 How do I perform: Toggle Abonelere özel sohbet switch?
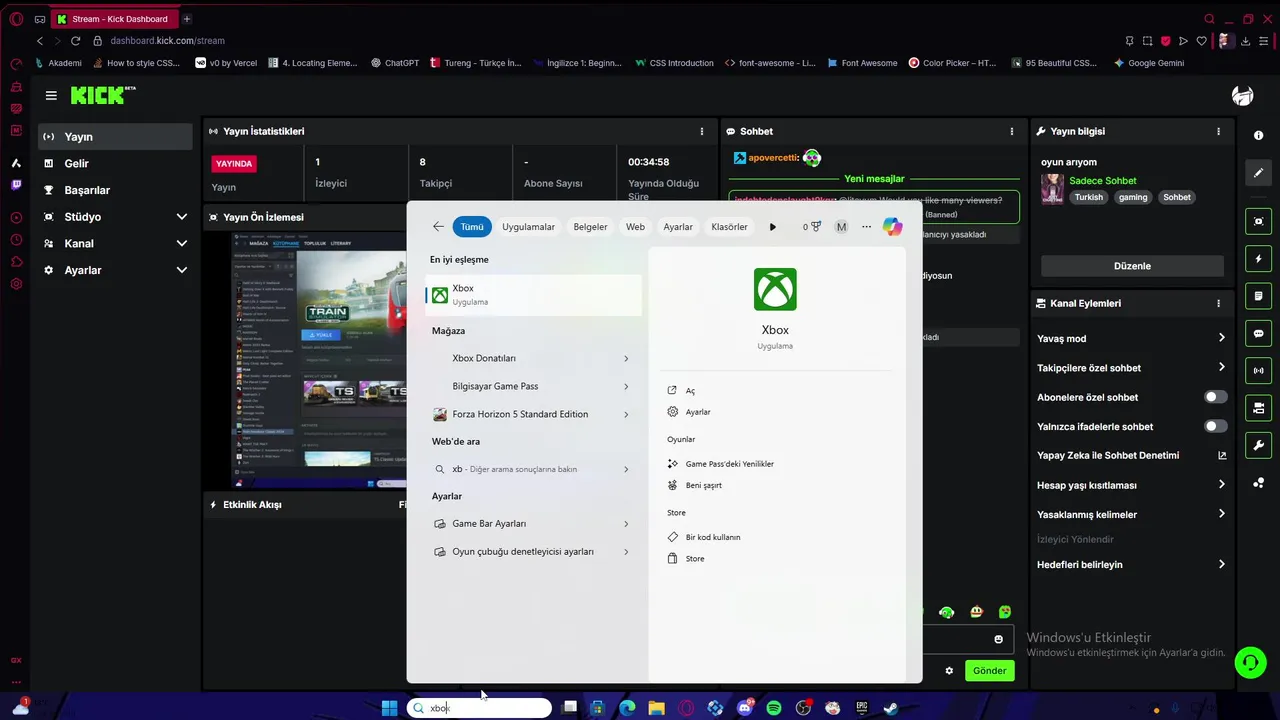1215,397
